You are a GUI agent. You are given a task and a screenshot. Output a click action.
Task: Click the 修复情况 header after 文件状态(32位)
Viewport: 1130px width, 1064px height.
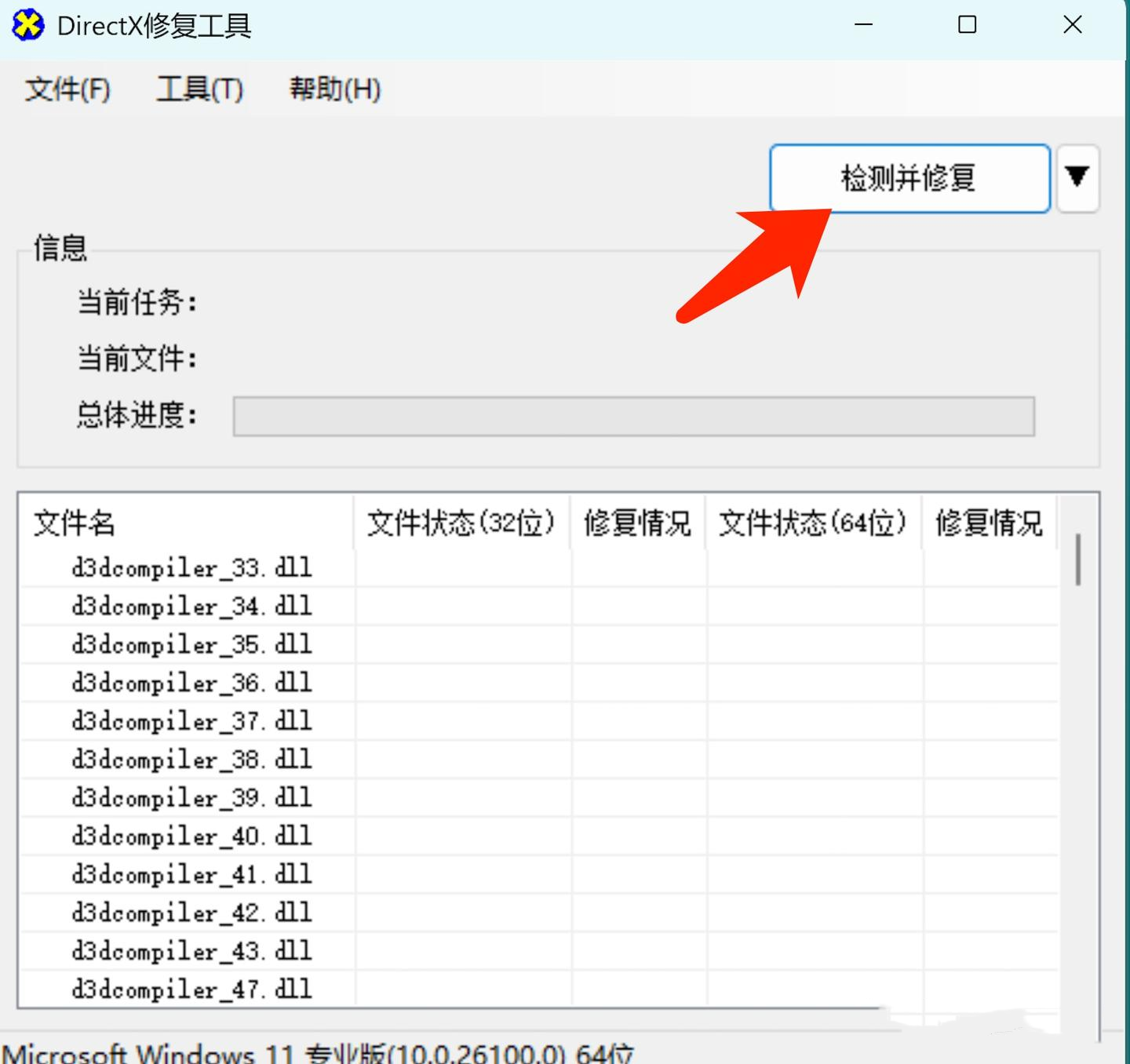pyautogui.click(x=638, y=523)
